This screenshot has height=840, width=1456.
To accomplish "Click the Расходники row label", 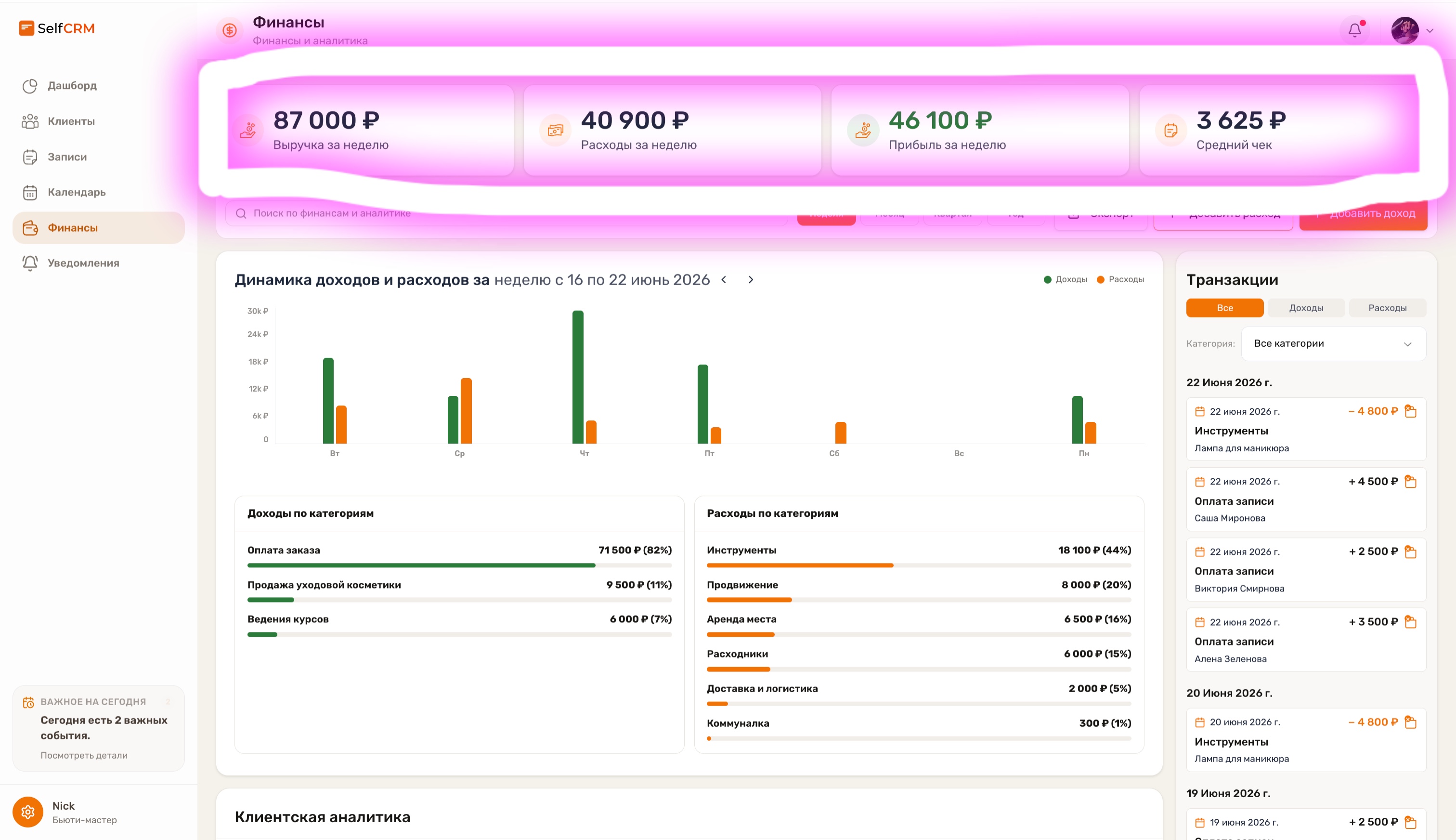I will click(x=738, y=654).
